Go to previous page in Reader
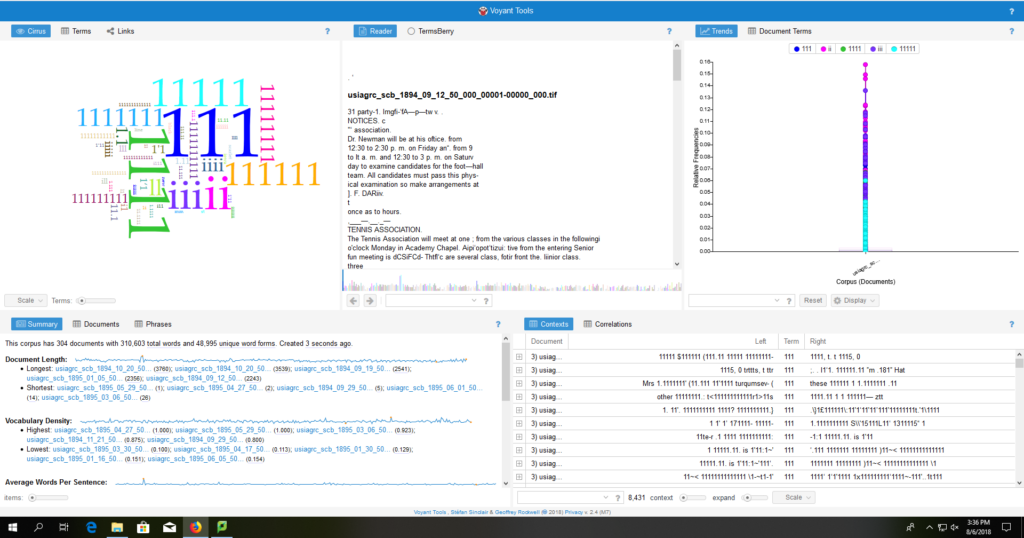 coord(353,301)
